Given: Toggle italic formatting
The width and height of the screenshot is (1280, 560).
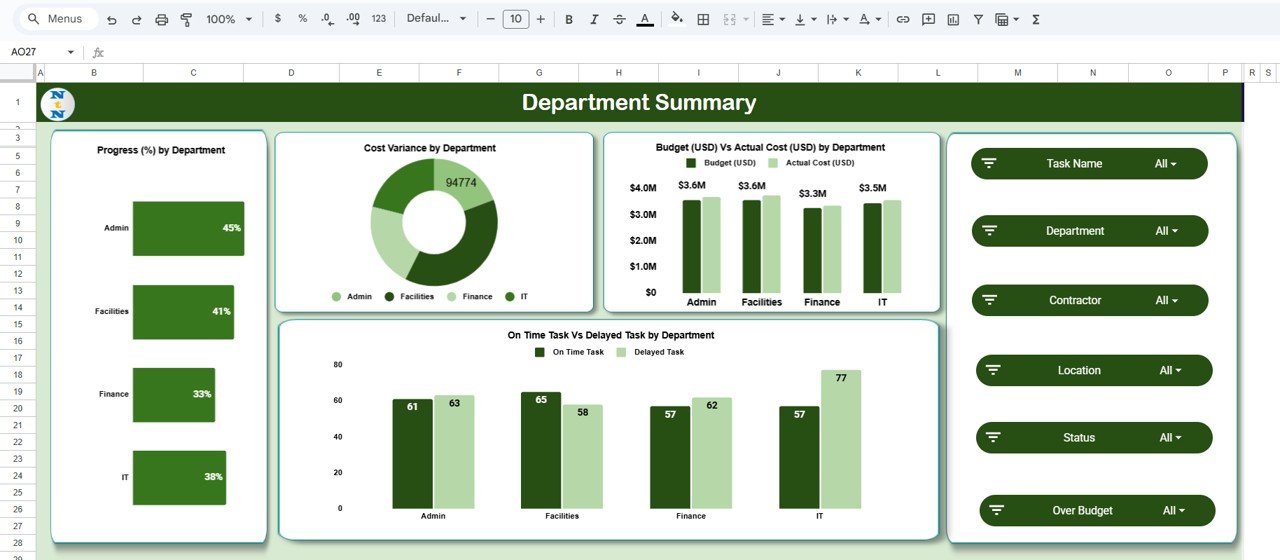Looking at the screenshot, I should pyautogui.click(x=594, y=19).
